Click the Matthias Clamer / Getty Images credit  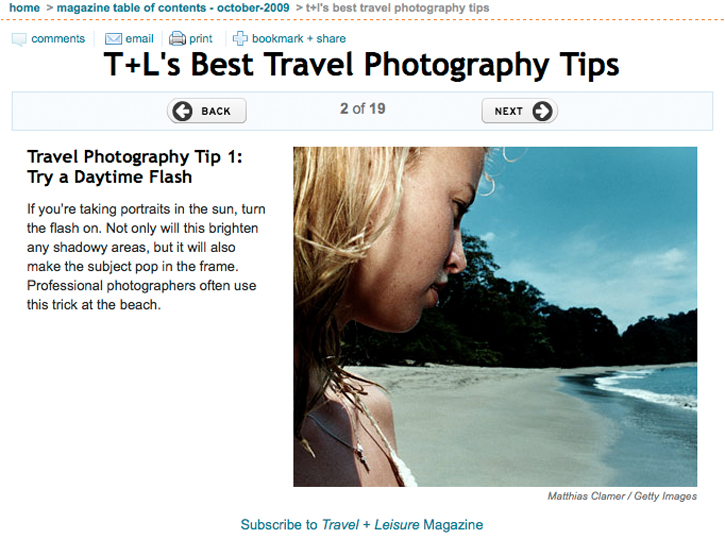point(622,496)
